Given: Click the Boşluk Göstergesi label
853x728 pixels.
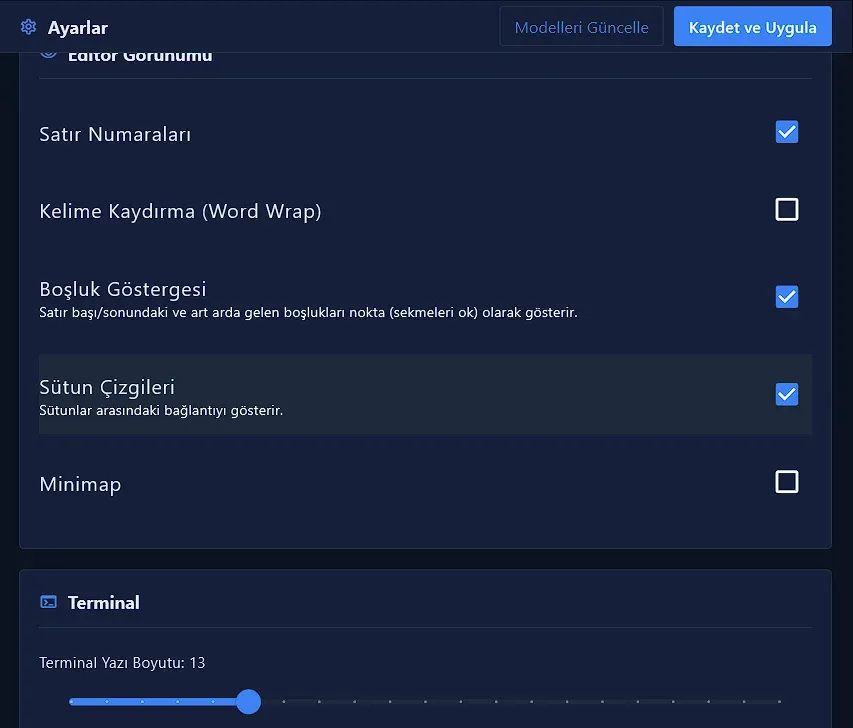Looking at the screenshot, I should coord(123,289).
